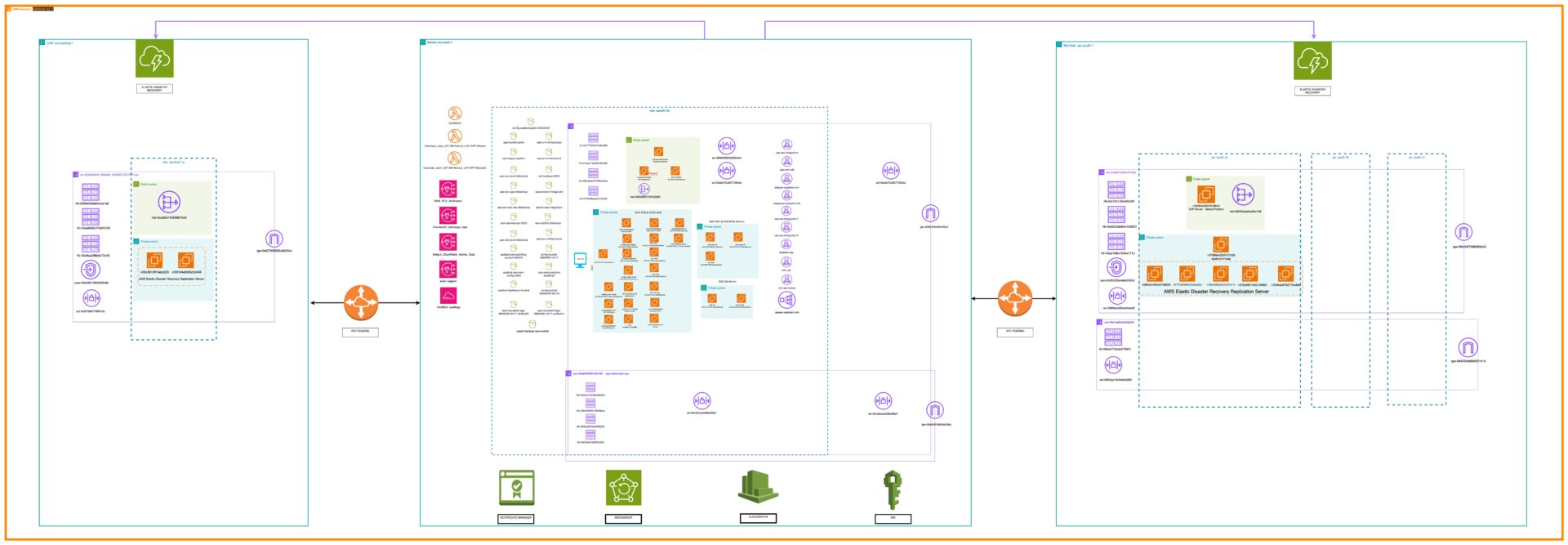Click the blue desktop client icon
This screenshot has height=545, width=1568.
pos(580,260)
